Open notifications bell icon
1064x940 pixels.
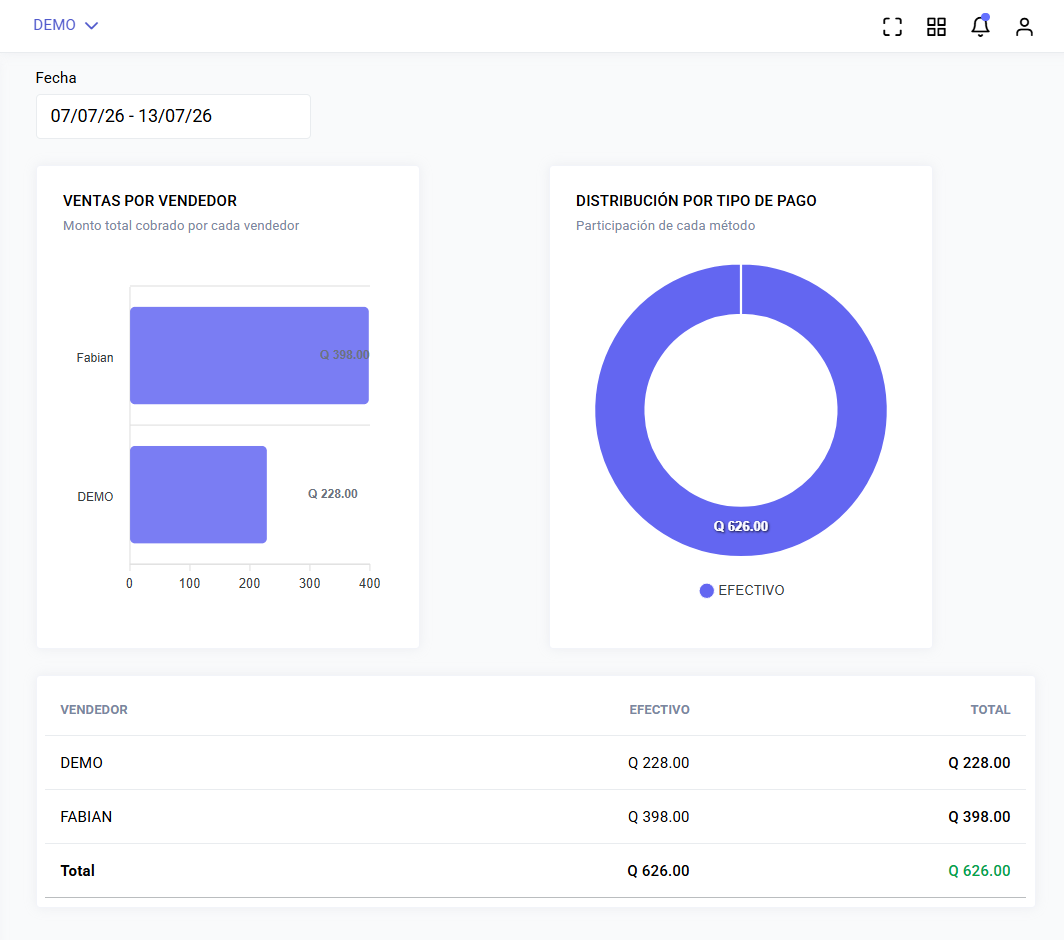980,26
